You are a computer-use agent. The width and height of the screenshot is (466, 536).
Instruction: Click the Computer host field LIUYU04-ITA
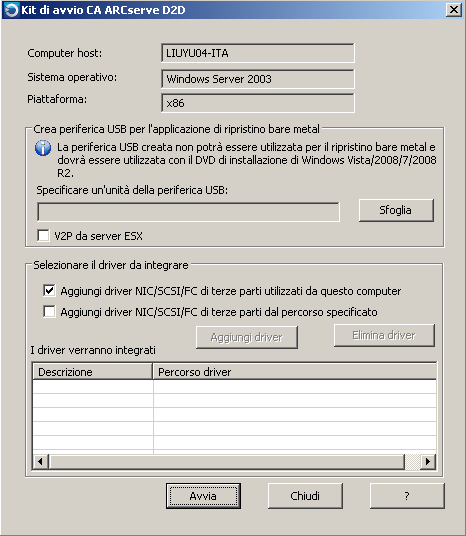pyautogui.click(x=258, y=53)
